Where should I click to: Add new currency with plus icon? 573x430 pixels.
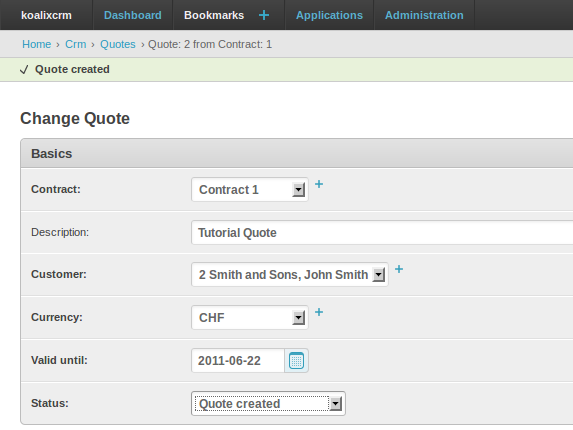pos(319,312)
